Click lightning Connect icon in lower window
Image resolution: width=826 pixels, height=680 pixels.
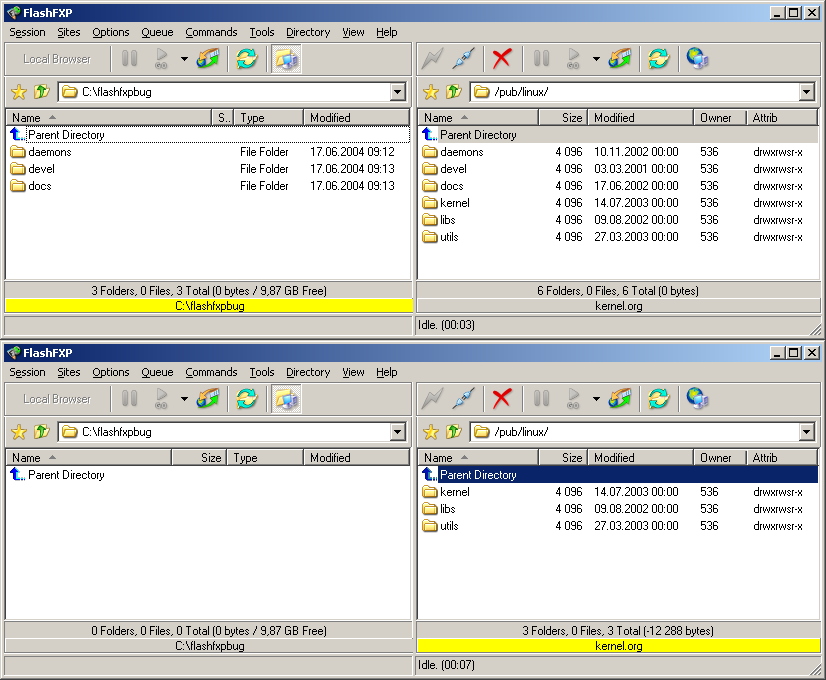click(x=432, y=399)
